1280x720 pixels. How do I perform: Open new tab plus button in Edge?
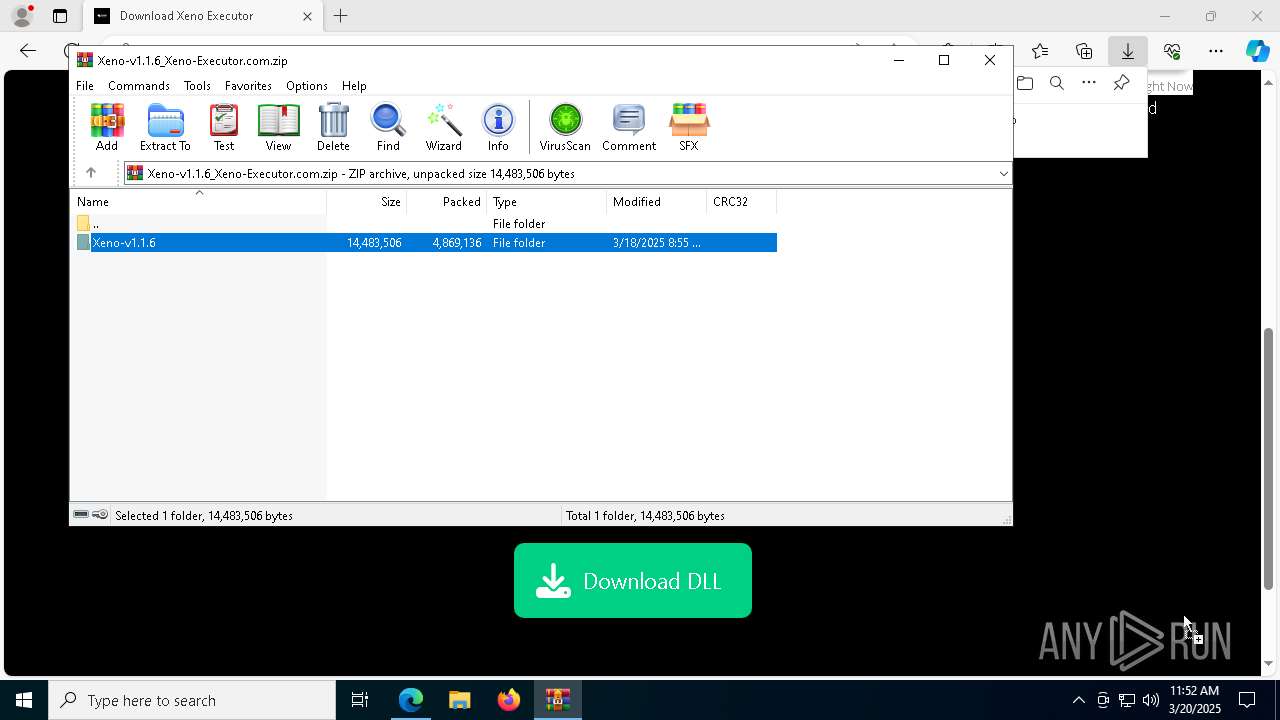[341, 16]
